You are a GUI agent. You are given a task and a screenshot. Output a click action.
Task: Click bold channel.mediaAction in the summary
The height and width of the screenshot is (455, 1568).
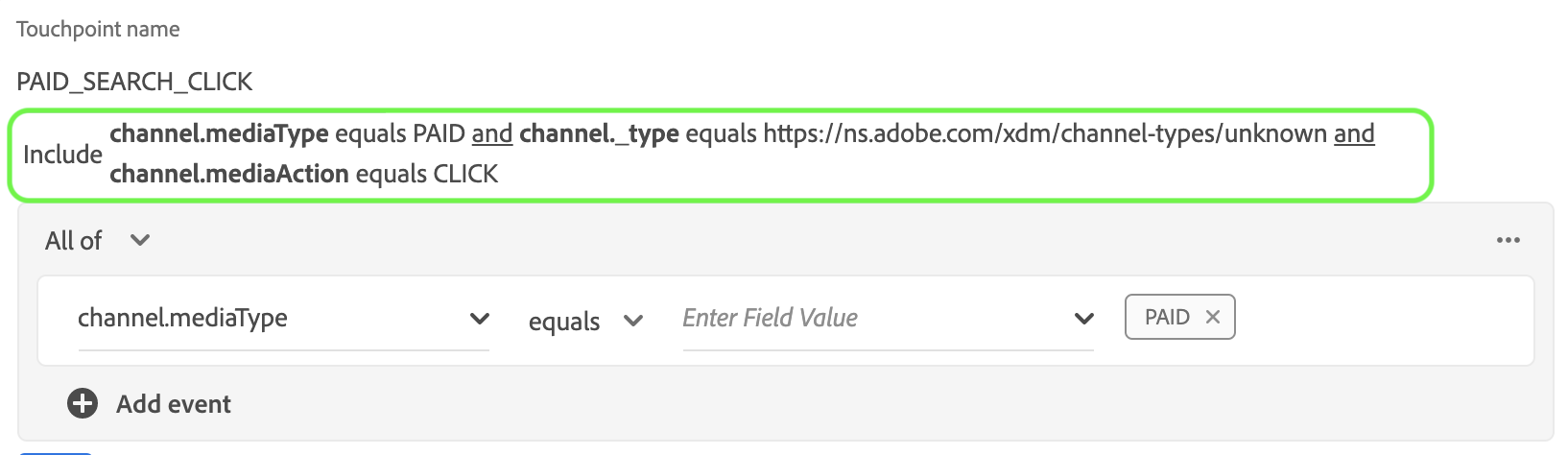229,174
